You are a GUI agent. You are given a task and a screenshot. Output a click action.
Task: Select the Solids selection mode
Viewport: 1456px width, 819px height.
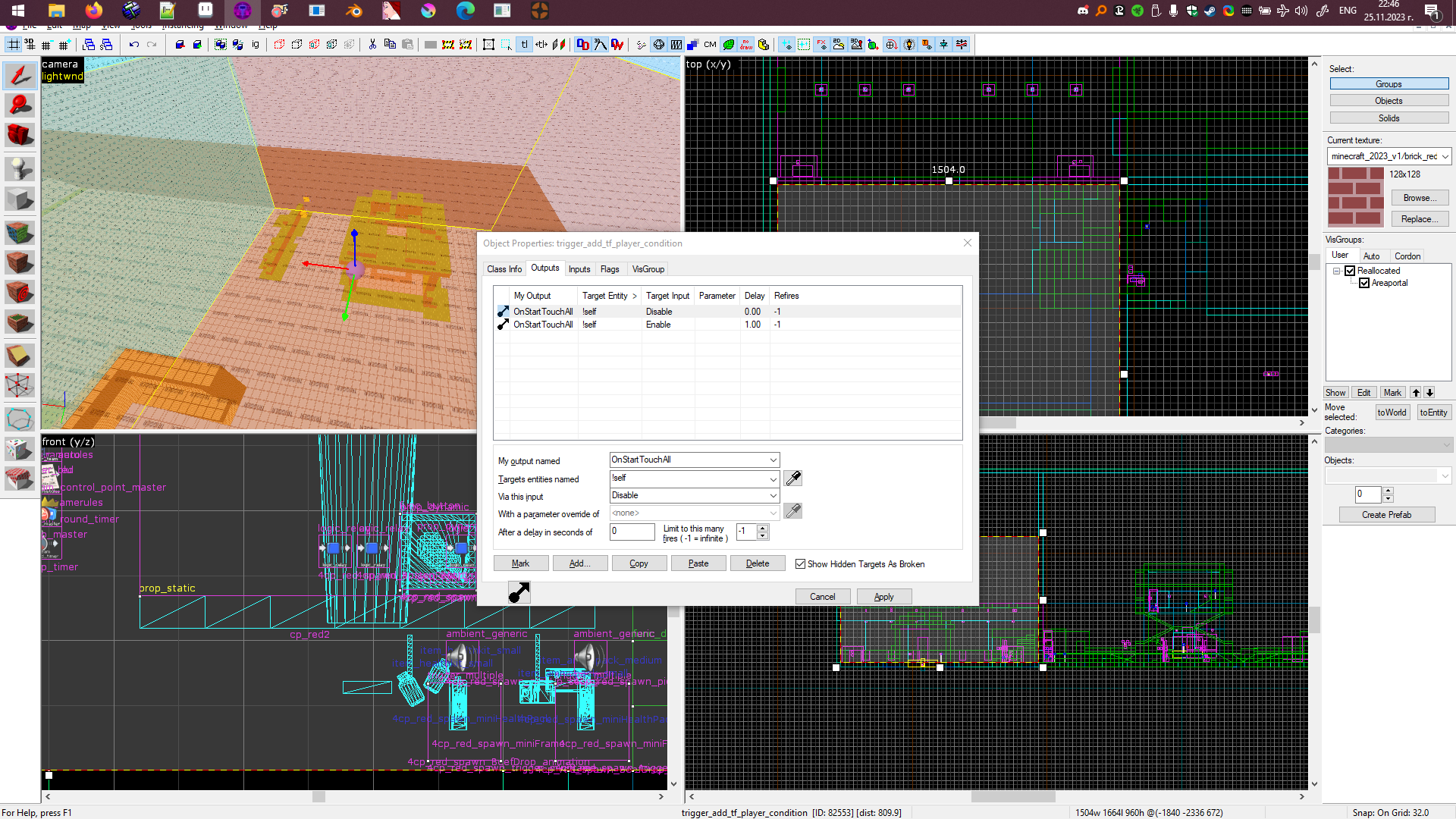[x=1389, y=118]
